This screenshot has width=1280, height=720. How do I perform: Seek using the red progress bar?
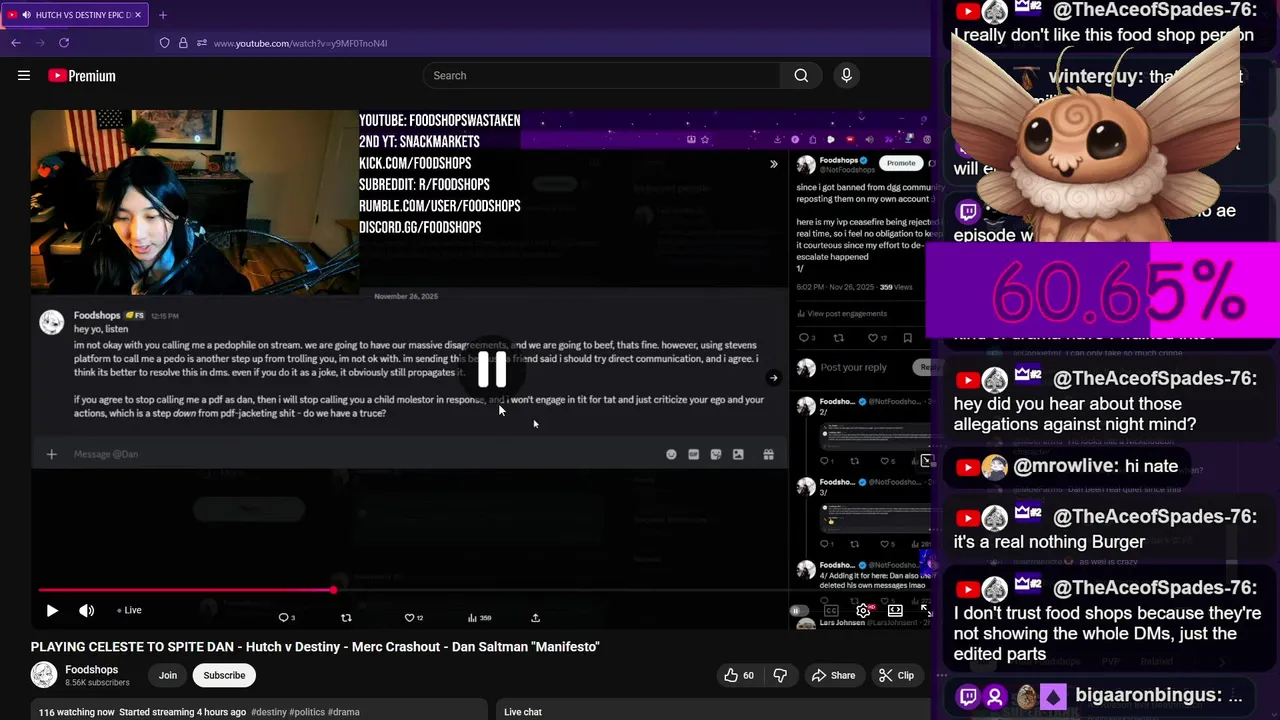[186, 590]
